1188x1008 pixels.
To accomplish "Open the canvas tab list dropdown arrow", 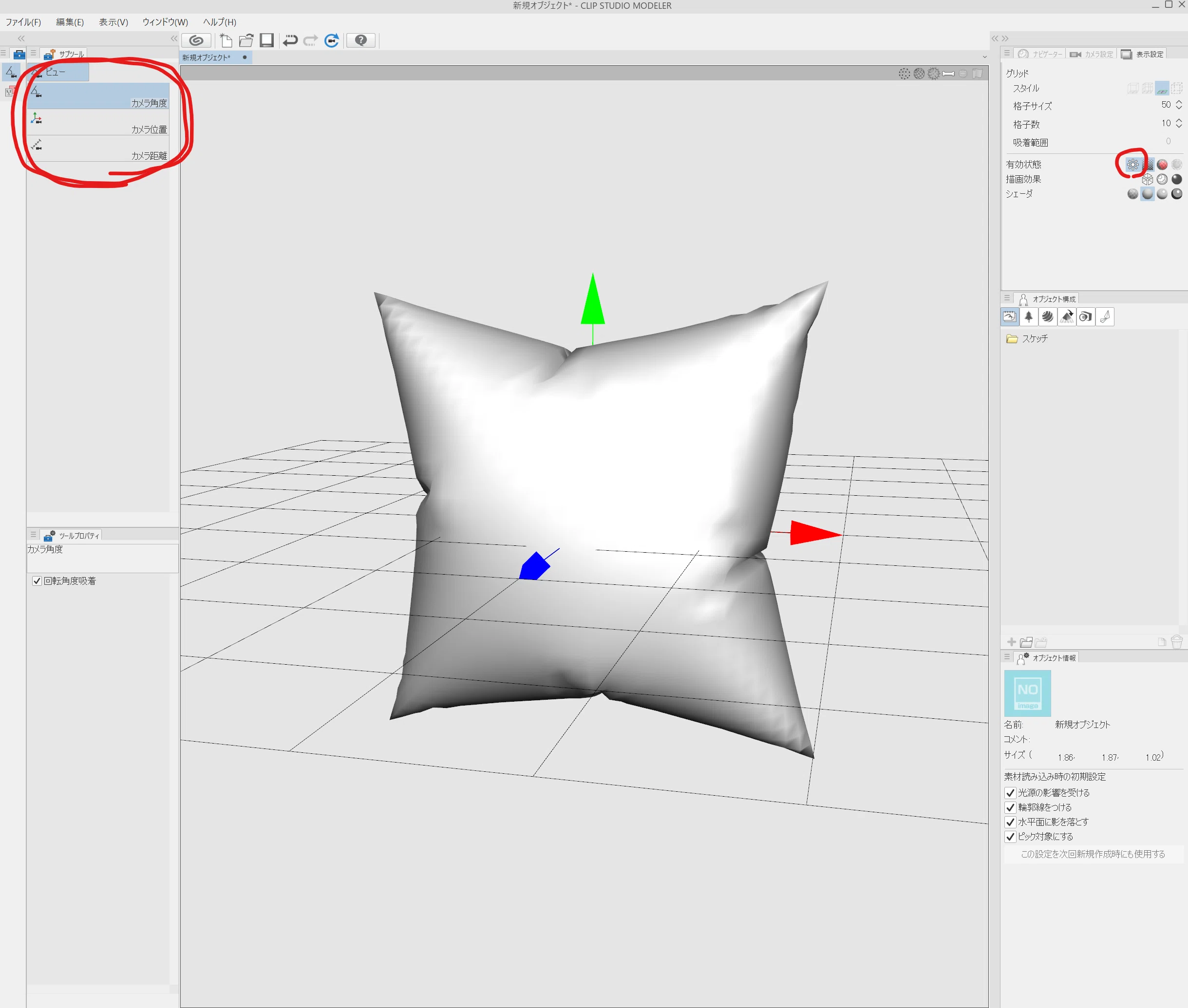I will point(984,57).
